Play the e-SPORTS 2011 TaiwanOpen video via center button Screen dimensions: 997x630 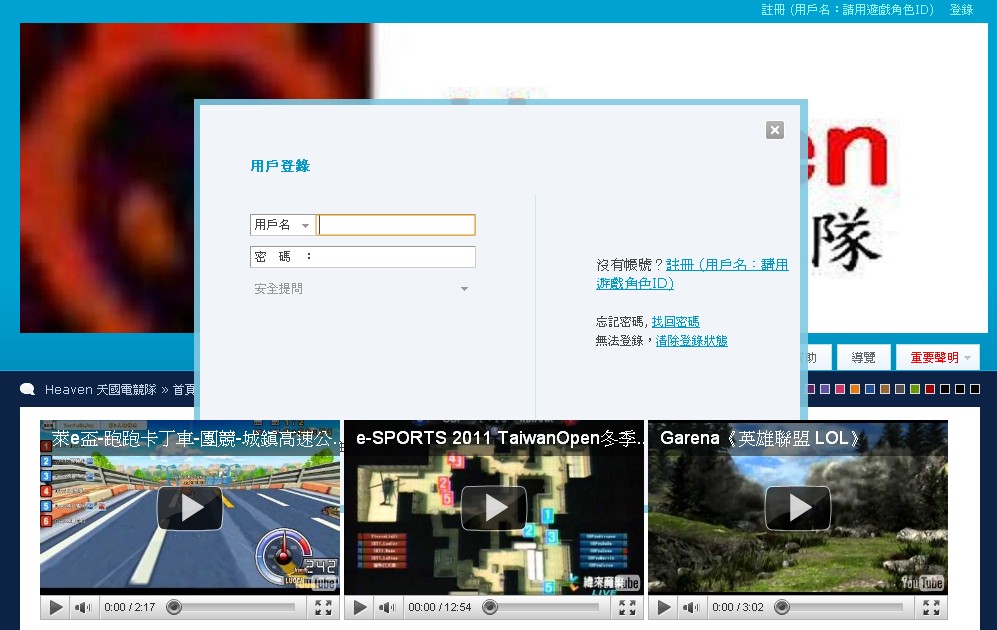pos(494,508)
